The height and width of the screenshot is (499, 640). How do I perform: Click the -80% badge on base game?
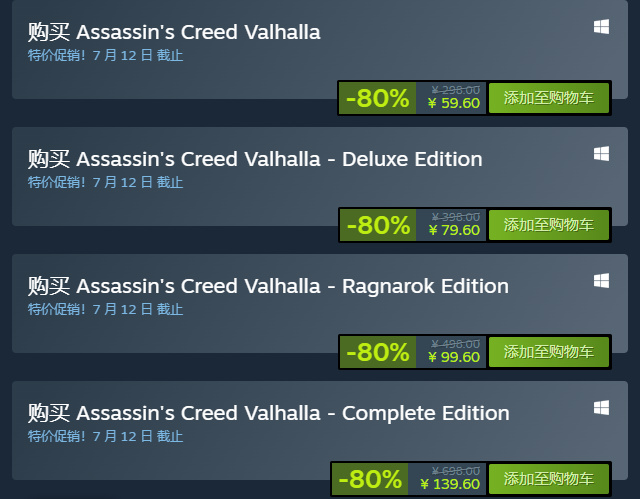coord(377,98)
